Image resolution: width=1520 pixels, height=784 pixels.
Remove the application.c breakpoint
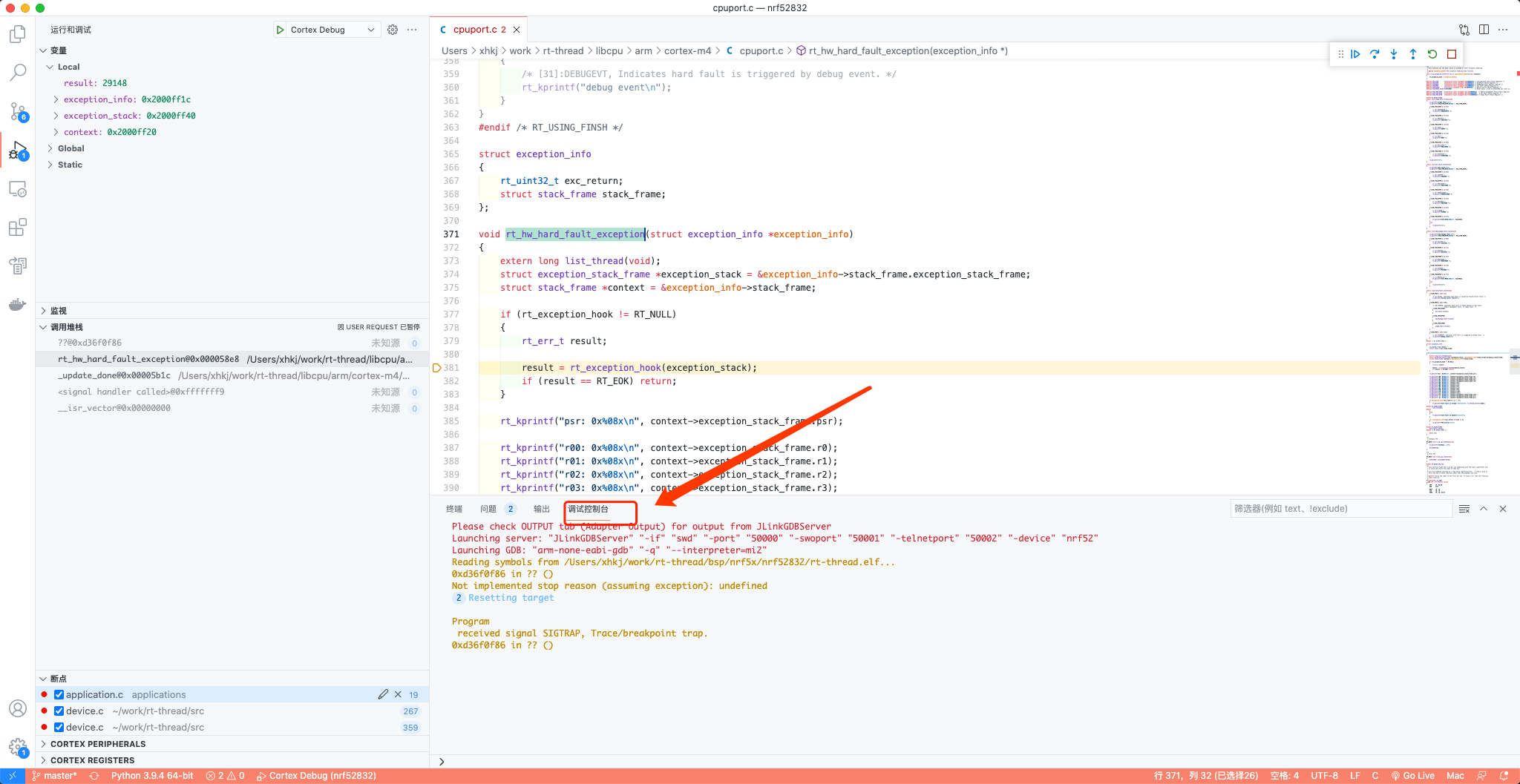pos(398,694)
